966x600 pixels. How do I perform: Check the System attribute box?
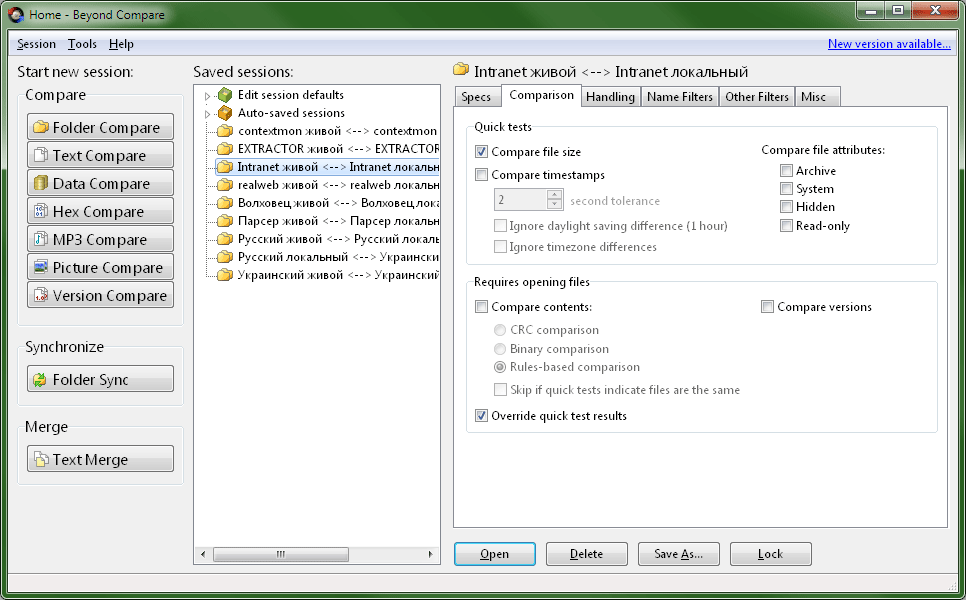[786, 189]
